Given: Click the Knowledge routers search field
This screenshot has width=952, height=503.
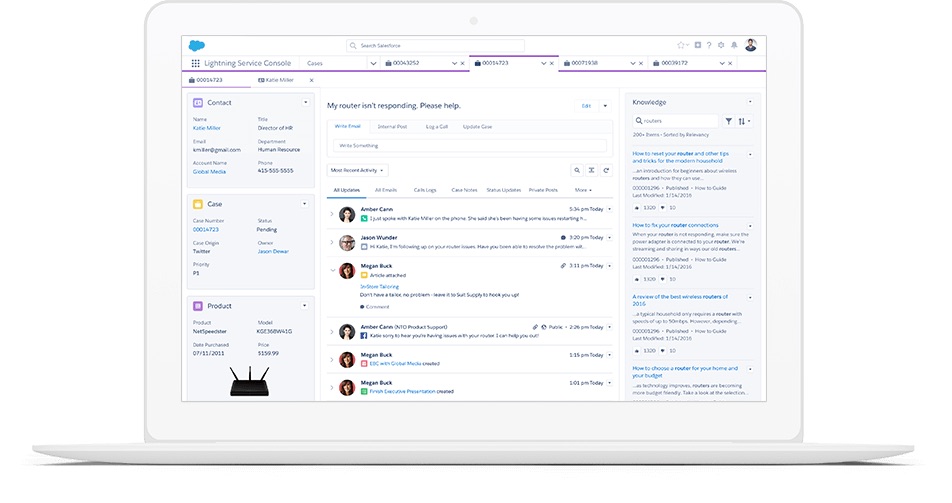Looking at the screenshot, I should pyautogui.click(x=675, y=121).
